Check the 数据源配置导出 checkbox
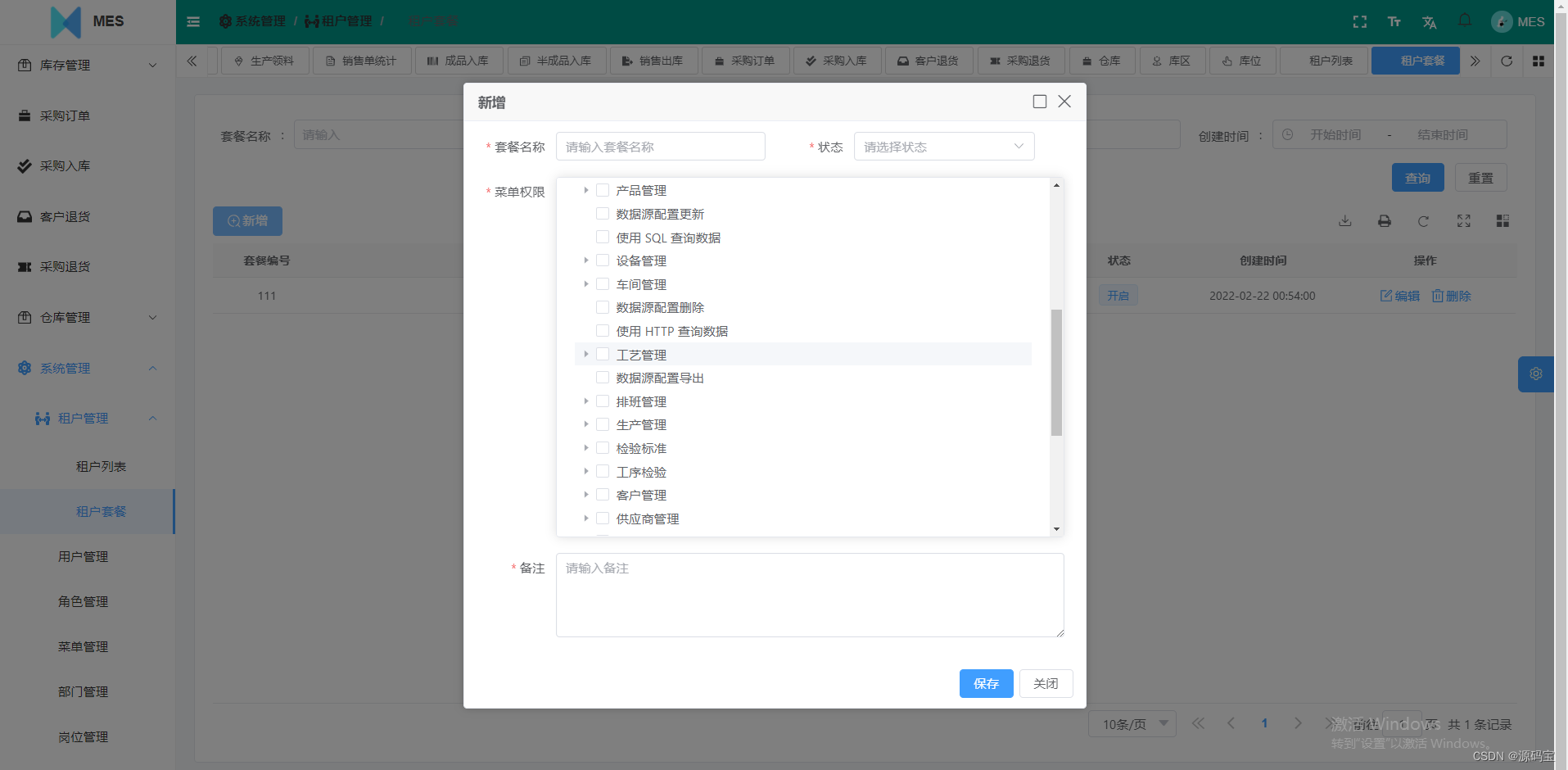 [603, 377]
